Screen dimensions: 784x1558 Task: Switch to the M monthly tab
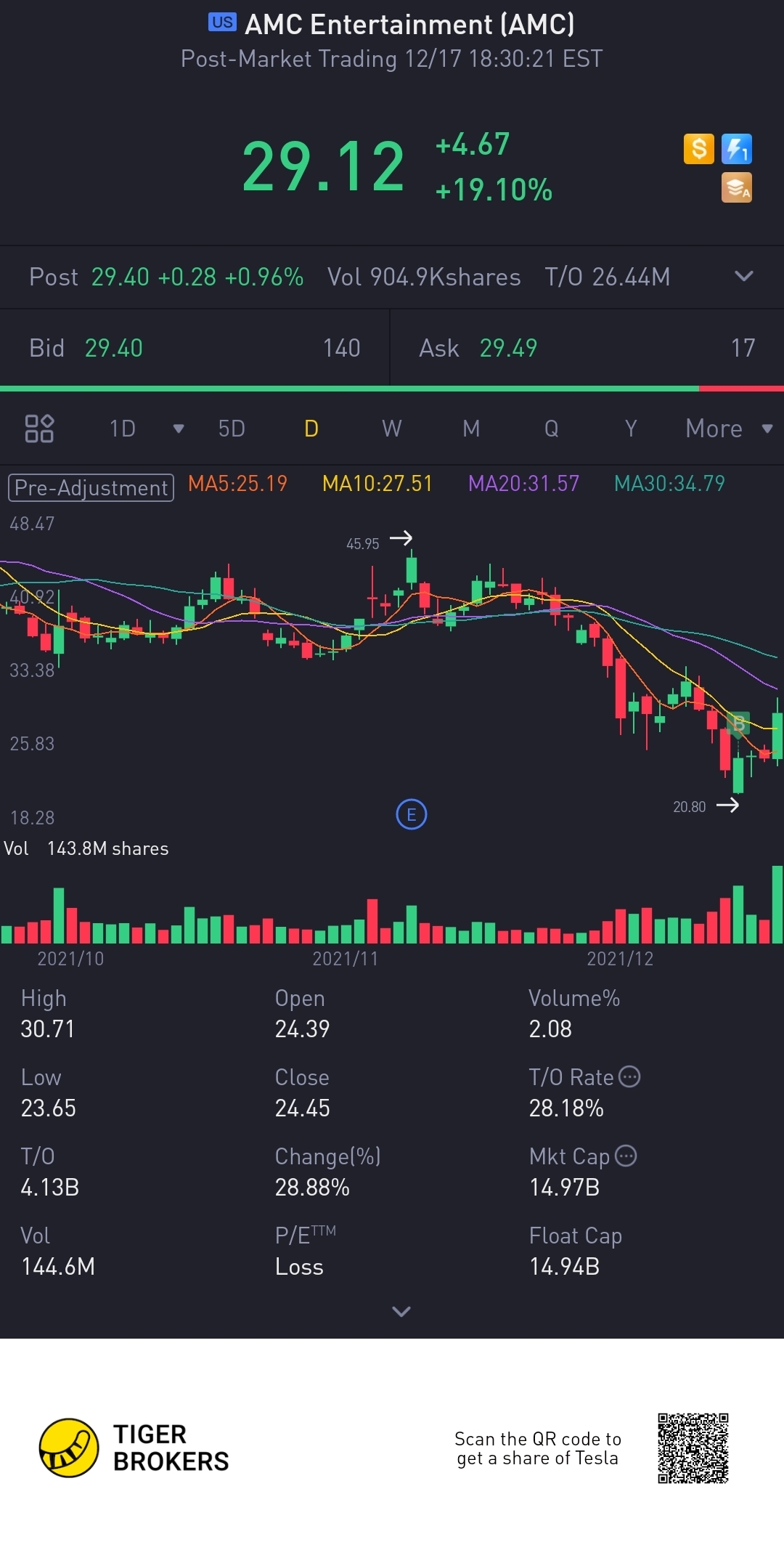[471, 429]
